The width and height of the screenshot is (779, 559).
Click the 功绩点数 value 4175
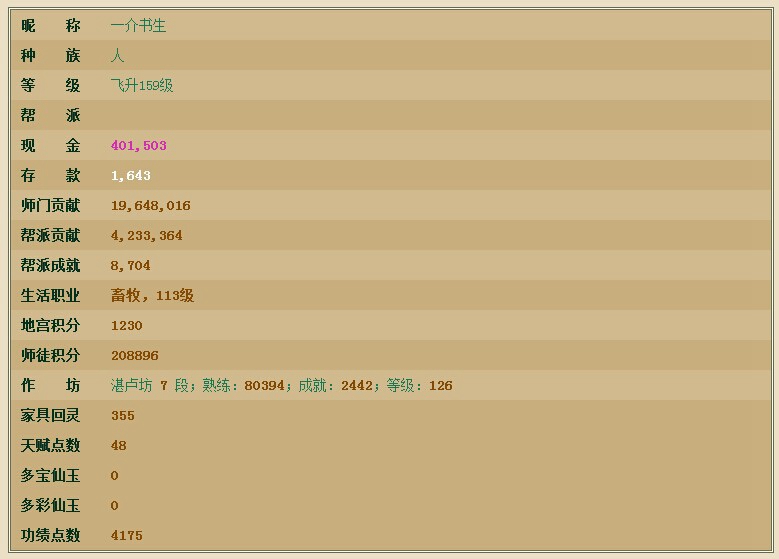pyautogui.click(x=126, y=536)
